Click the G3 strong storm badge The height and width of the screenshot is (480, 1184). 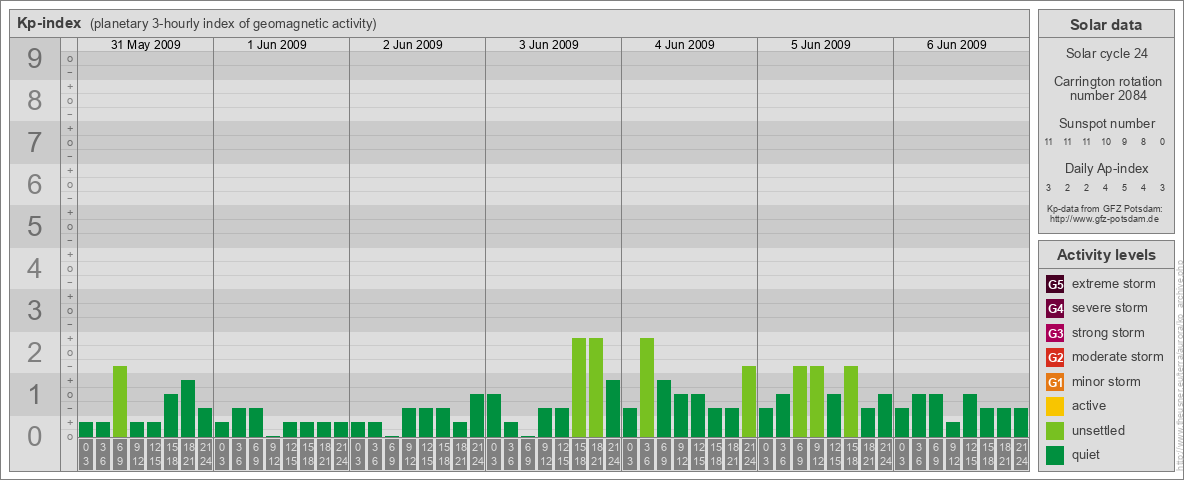tap(1056, 333)
